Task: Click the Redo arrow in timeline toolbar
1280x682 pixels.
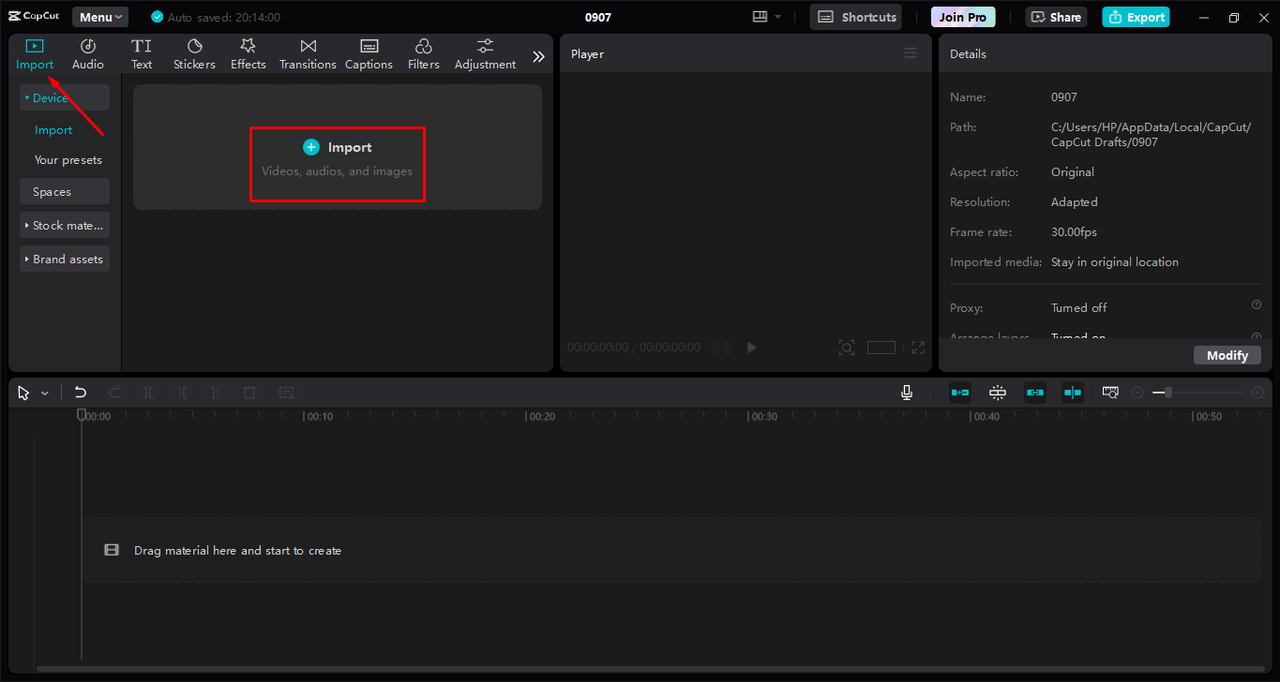Action: tap(114, 393)
